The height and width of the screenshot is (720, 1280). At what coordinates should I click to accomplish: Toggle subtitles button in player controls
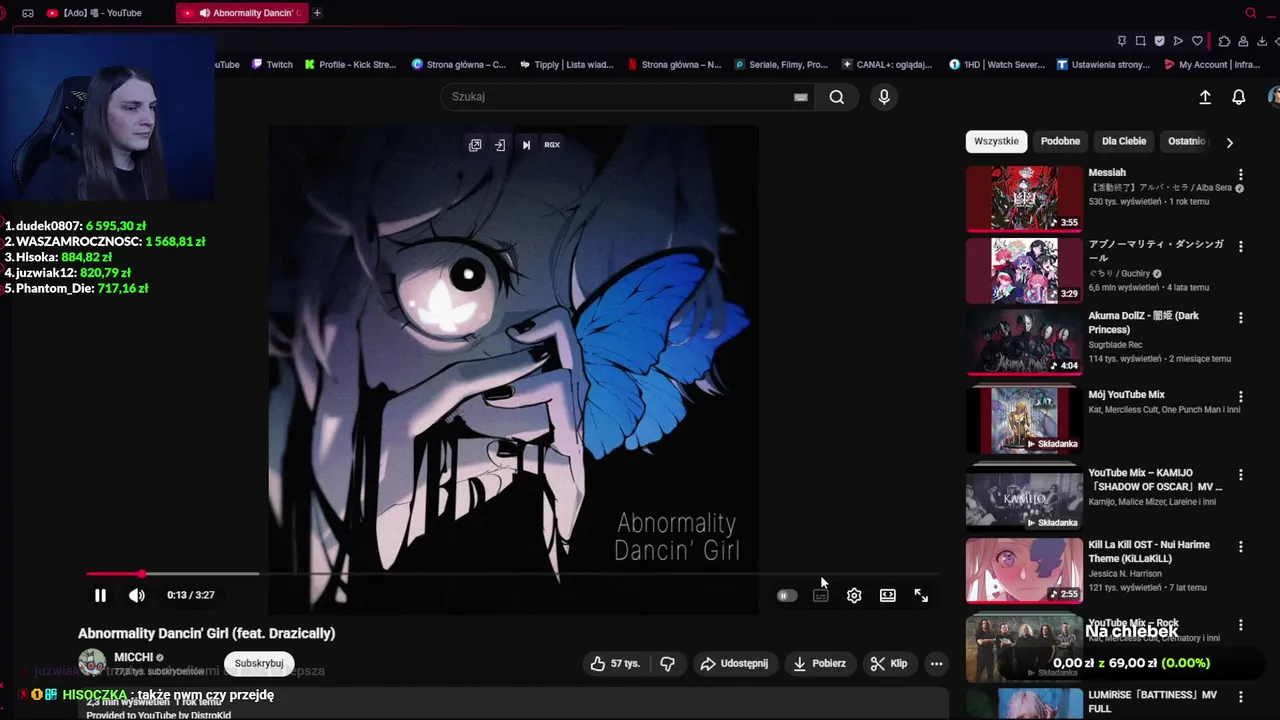[820, 595]
